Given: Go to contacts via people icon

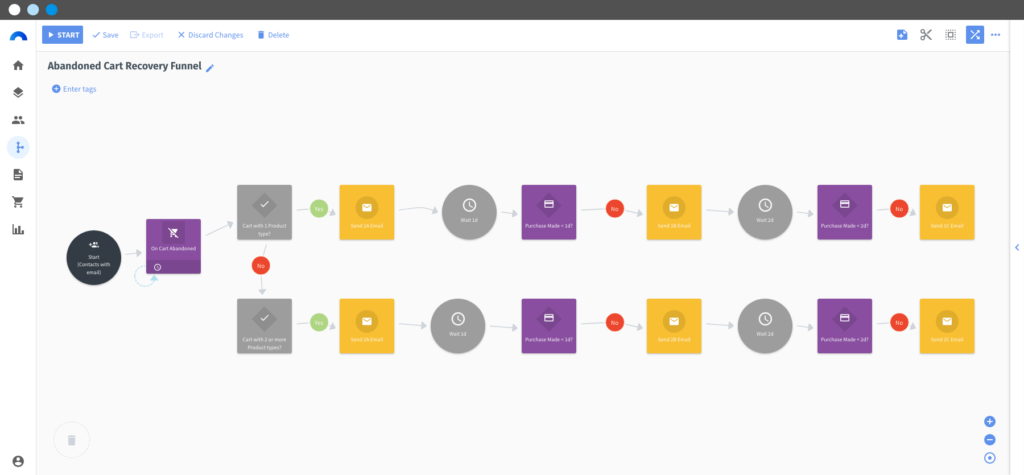Looking at the screenshot, I should click(18, 120).
